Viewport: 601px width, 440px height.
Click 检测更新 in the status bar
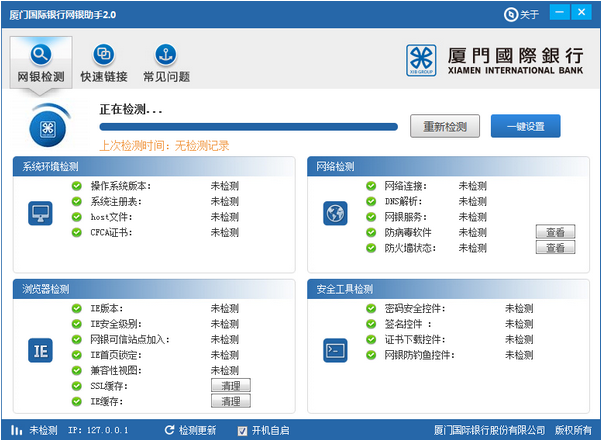click(190, 430)
